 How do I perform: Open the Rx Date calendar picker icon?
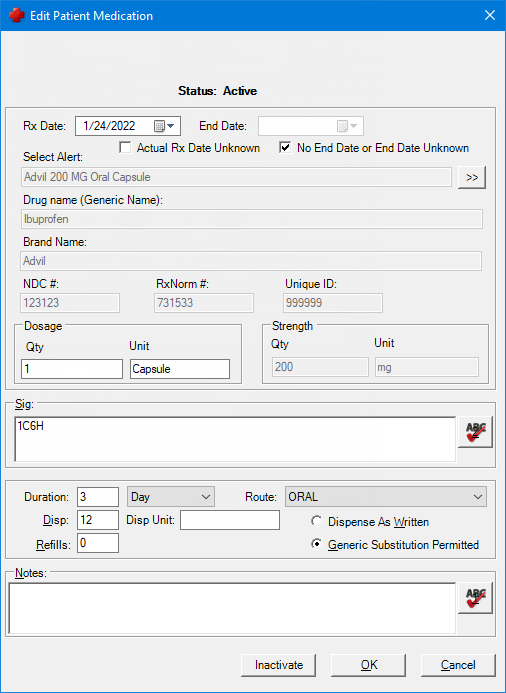pos(159,126)
